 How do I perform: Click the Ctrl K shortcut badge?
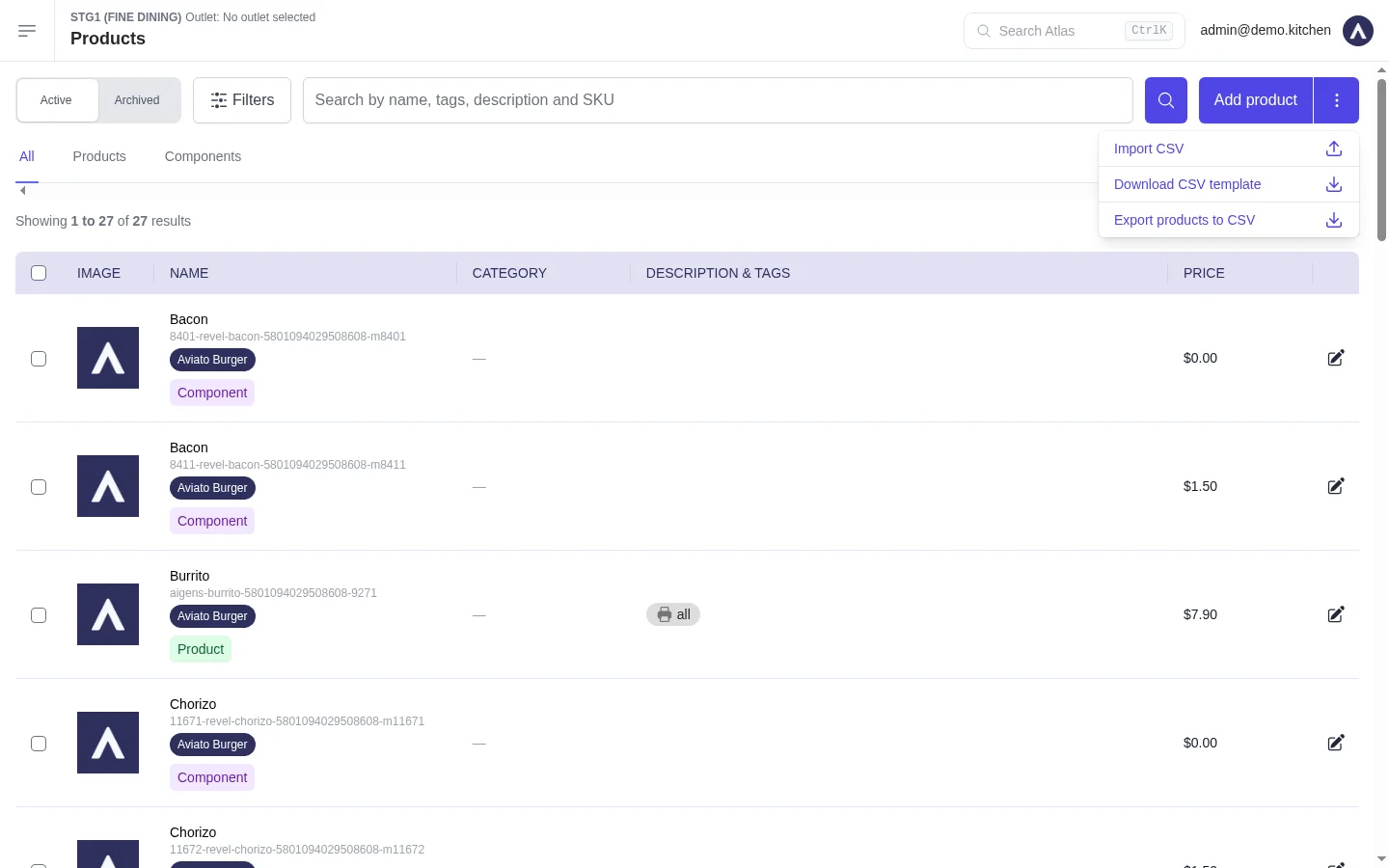click(1149, 31)
